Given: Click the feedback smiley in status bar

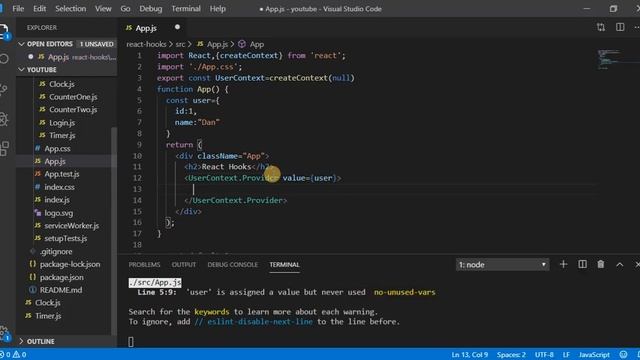Looking at the screenshot, I should coord(623,354).
